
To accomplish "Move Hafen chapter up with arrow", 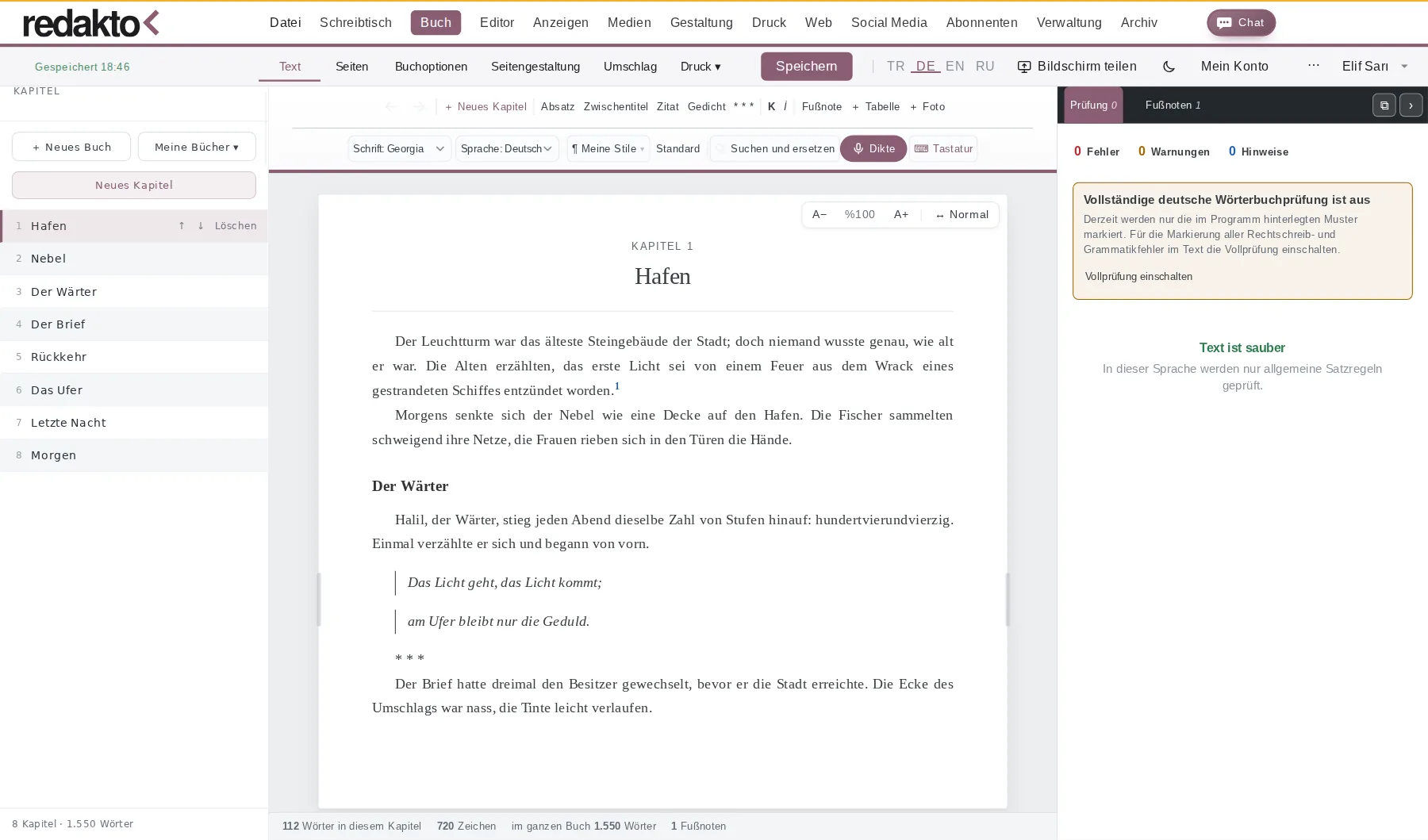I will coord(182,226).
